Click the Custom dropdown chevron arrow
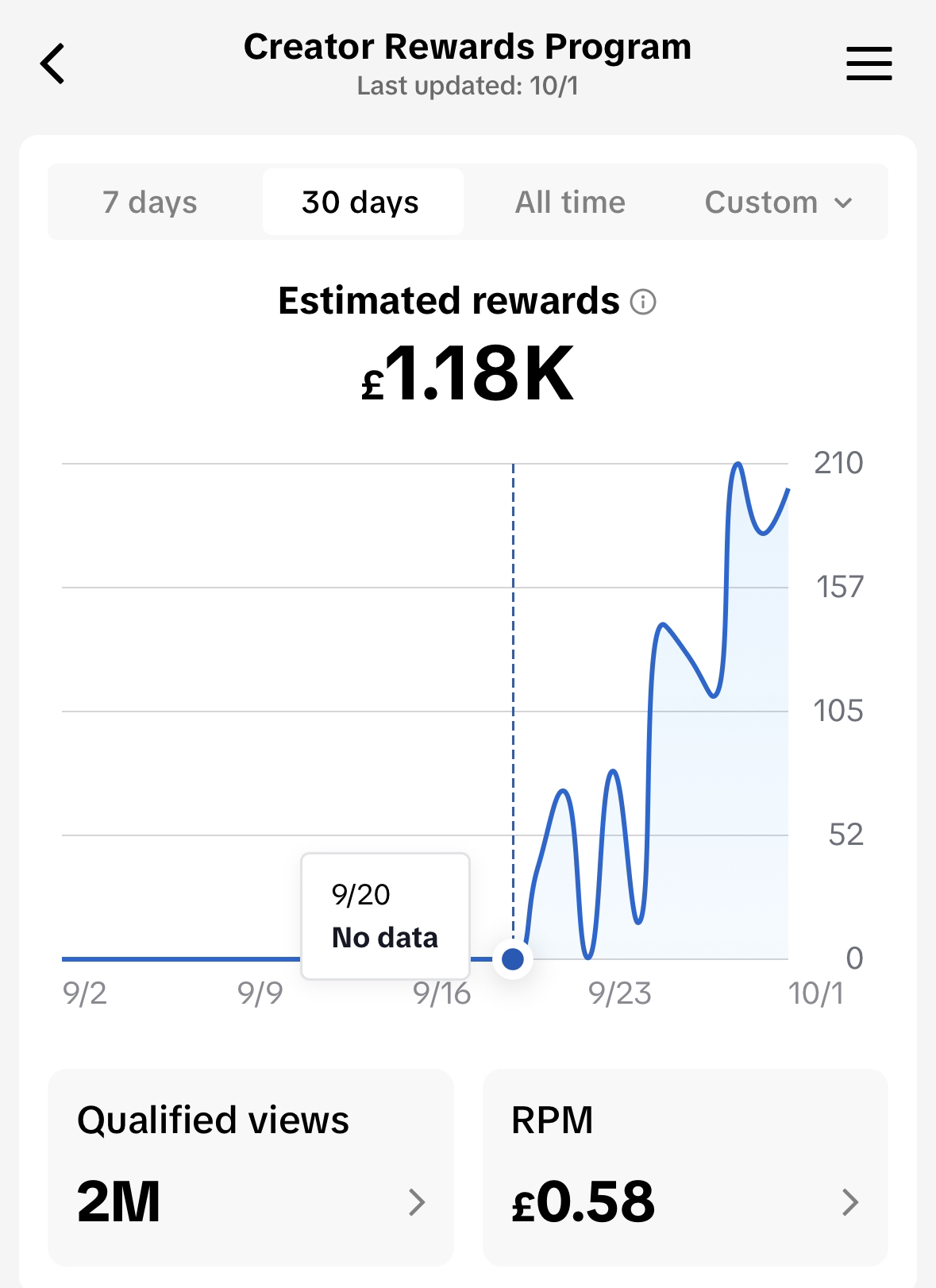Viewport: 936px width, 1288px height. click(x=843, y=203)
